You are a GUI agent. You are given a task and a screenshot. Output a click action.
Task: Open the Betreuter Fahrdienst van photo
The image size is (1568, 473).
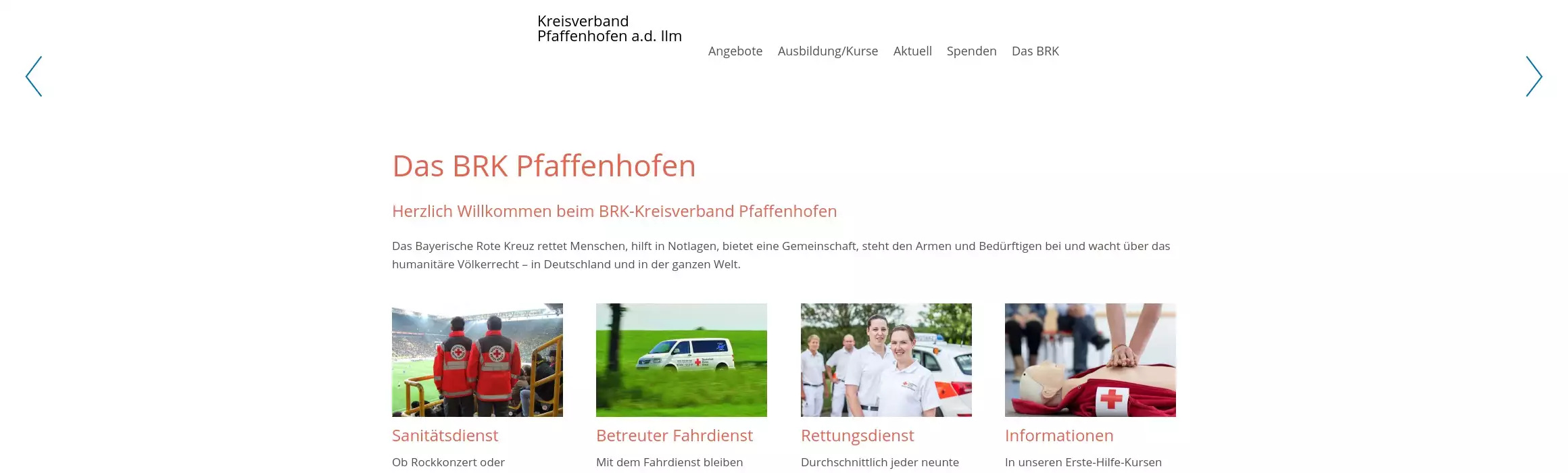pos(681,359)
